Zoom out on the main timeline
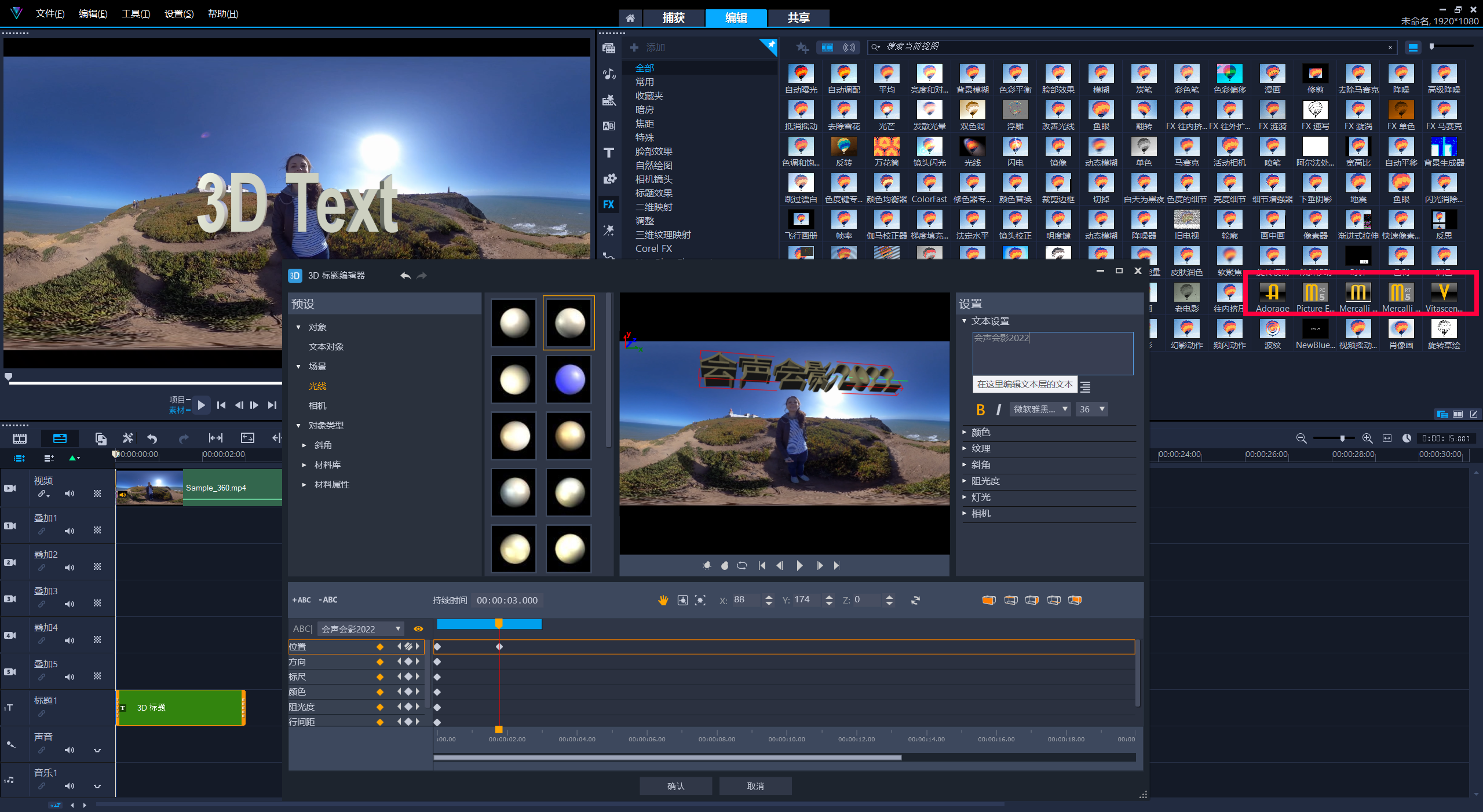The image size is (1483, 812). (x=1301, y=438)
